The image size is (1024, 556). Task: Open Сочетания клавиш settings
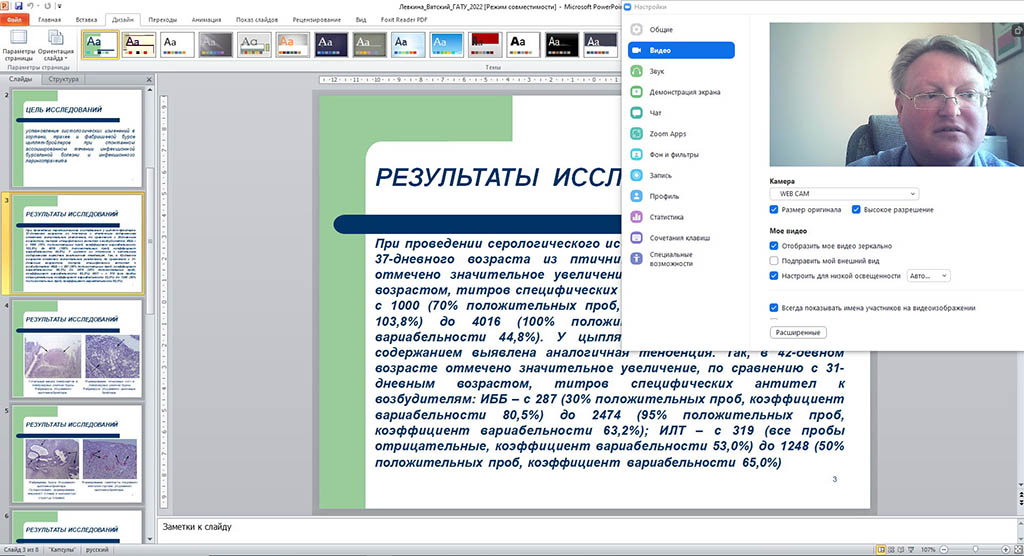[x=681, y=238]
